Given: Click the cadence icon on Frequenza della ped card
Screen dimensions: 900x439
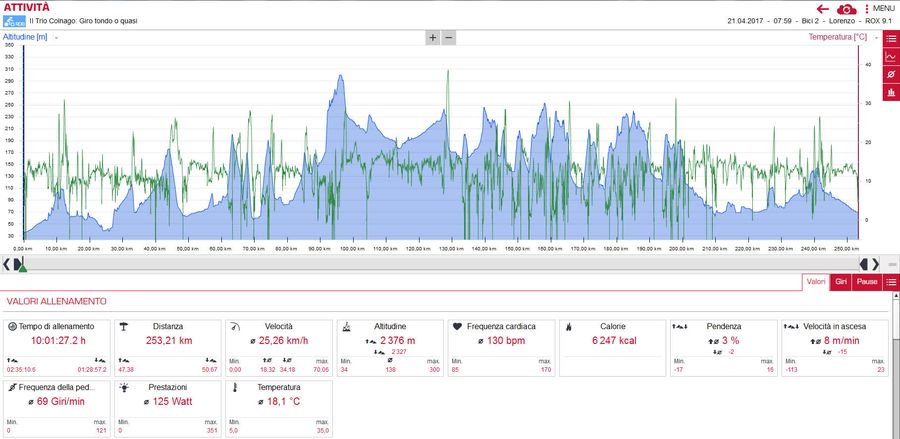Looking at the screenshot, I should coord(13,387).
